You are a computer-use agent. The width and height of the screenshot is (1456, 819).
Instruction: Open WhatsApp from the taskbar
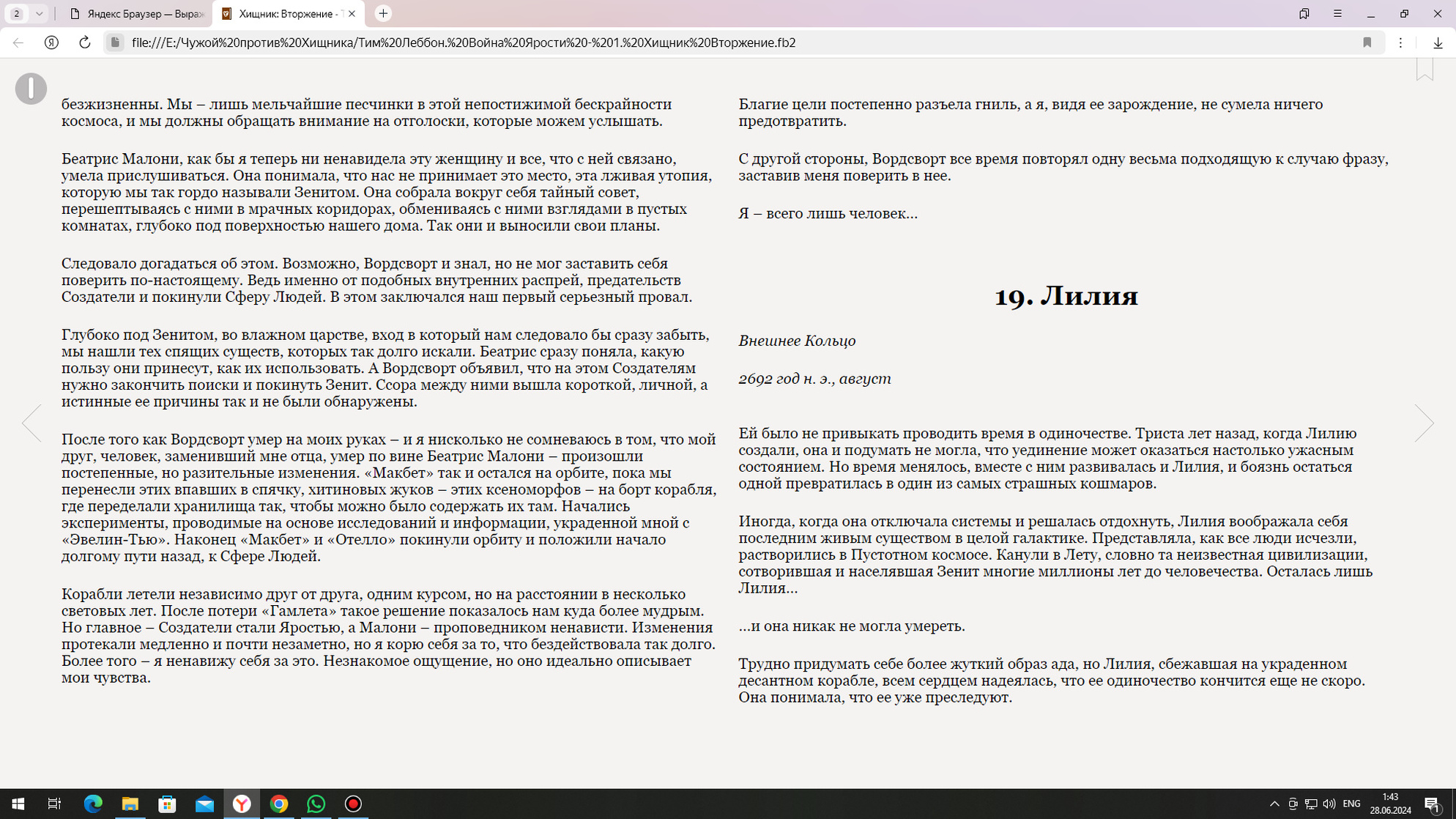pos(316,804)
